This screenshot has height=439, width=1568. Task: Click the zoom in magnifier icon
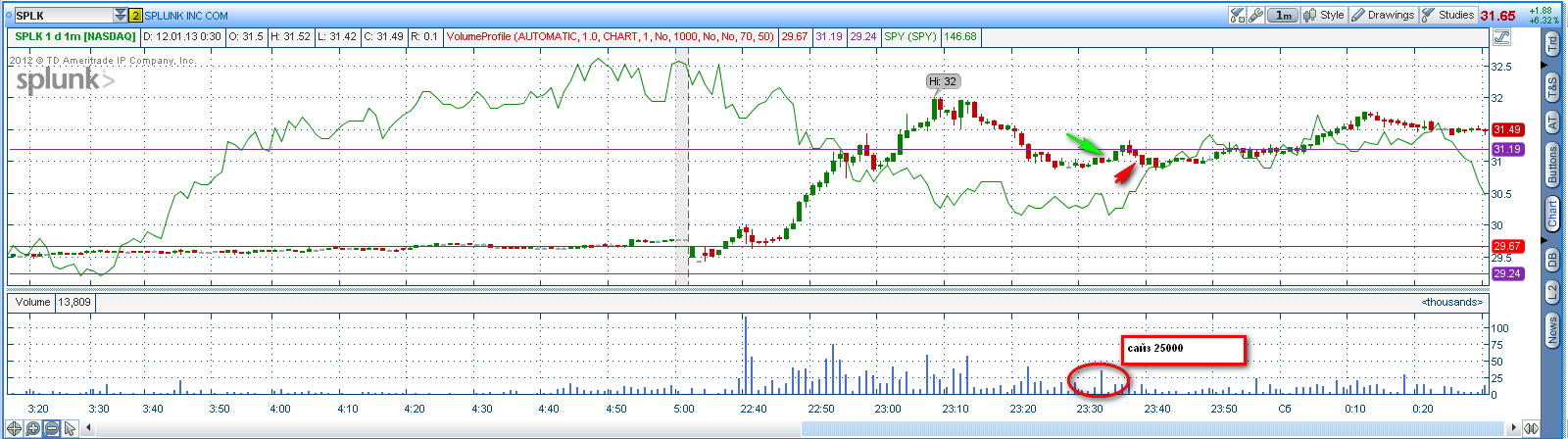click(33, 428)
